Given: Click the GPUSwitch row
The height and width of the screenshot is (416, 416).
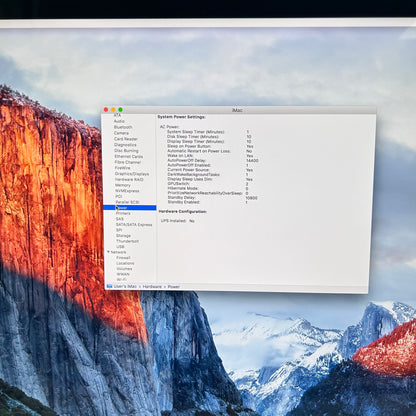Looking at the screenshot, I should (208, 184).
